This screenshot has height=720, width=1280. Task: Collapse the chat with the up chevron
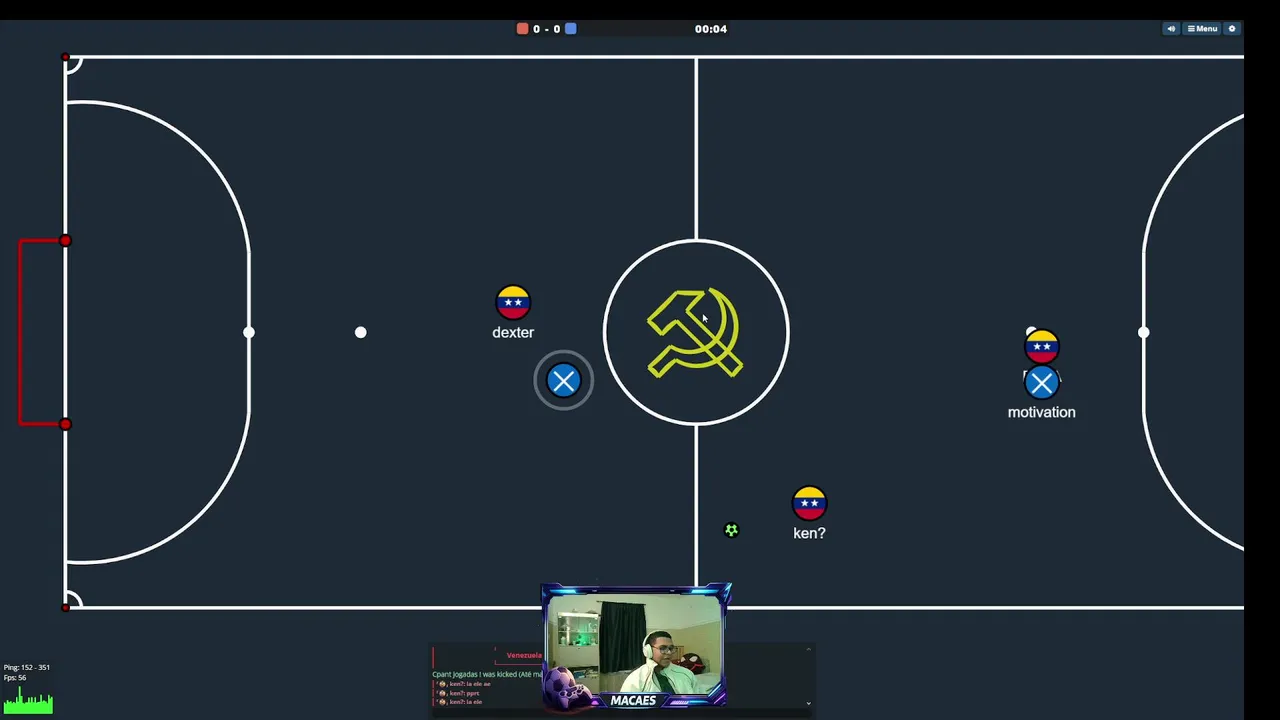(808, 650)
